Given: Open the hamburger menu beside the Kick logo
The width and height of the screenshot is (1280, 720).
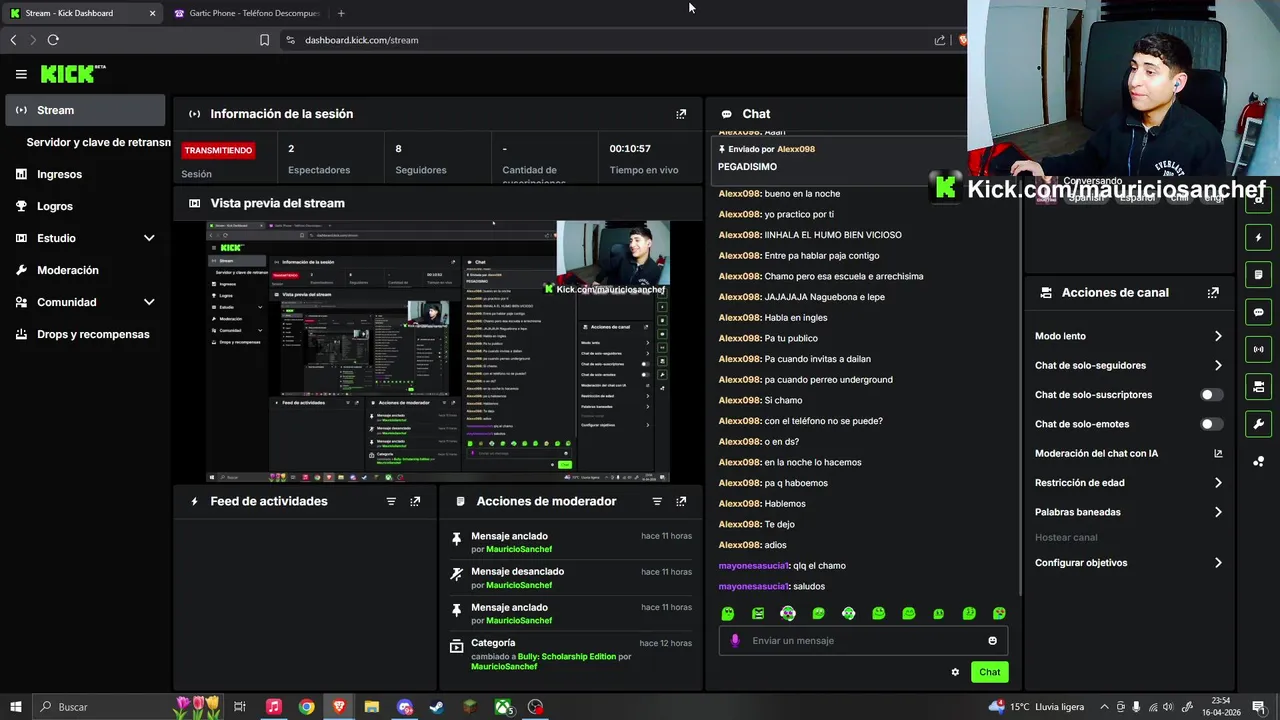Looking at the screenshot, I should coord(21,74).
